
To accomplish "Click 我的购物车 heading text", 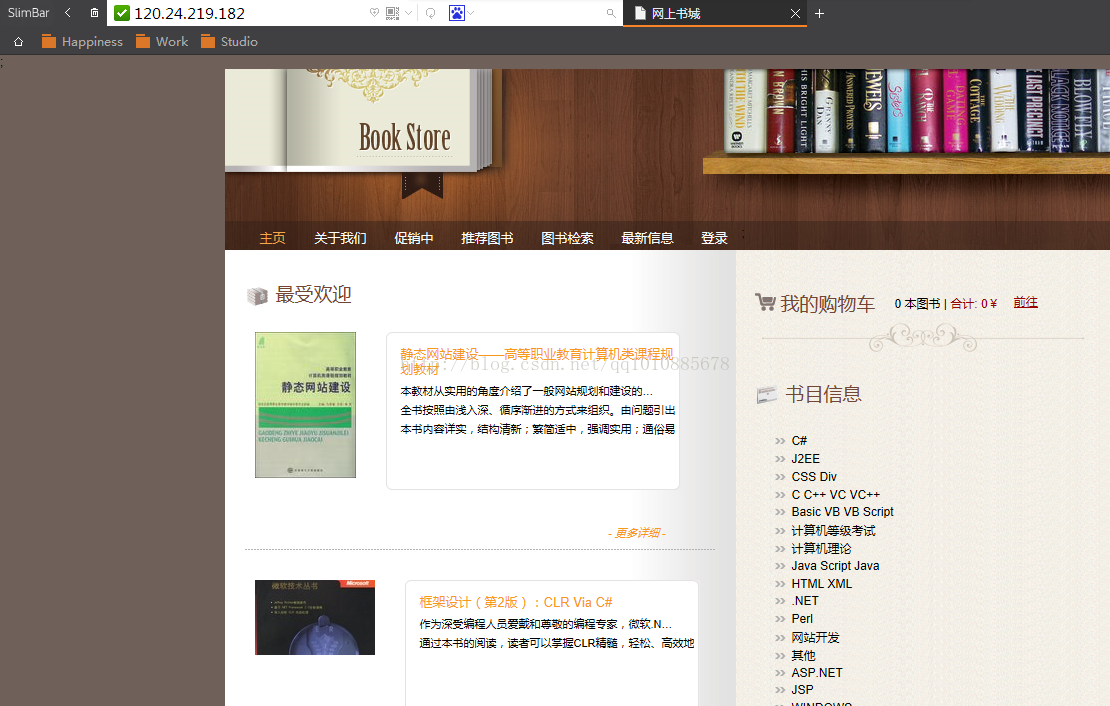I will point(828,304).
